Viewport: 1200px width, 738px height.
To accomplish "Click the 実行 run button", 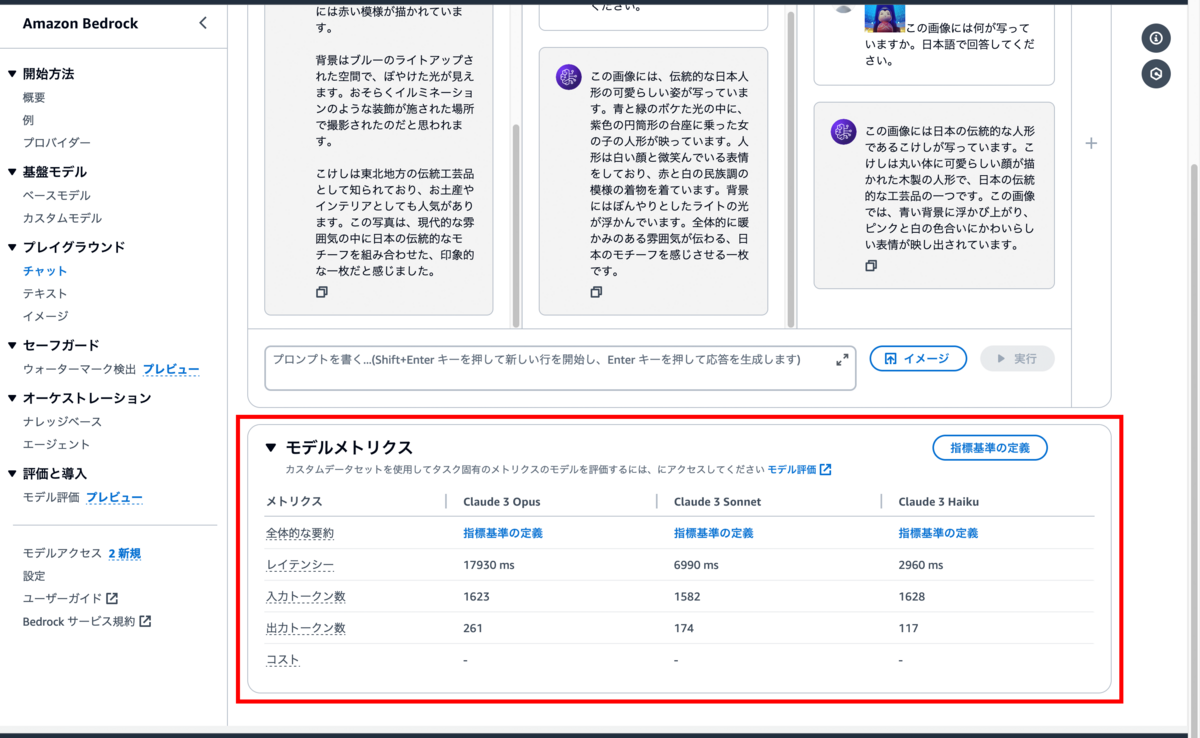I will coord(1017,358).
